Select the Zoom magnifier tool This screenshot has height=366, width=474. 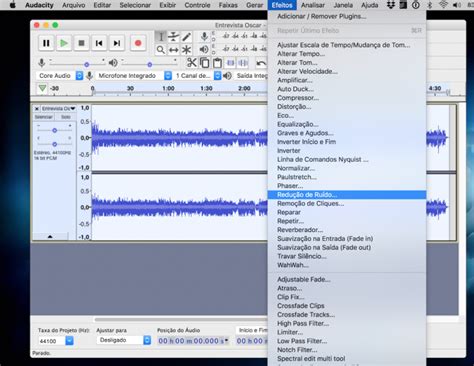[160, 50]
